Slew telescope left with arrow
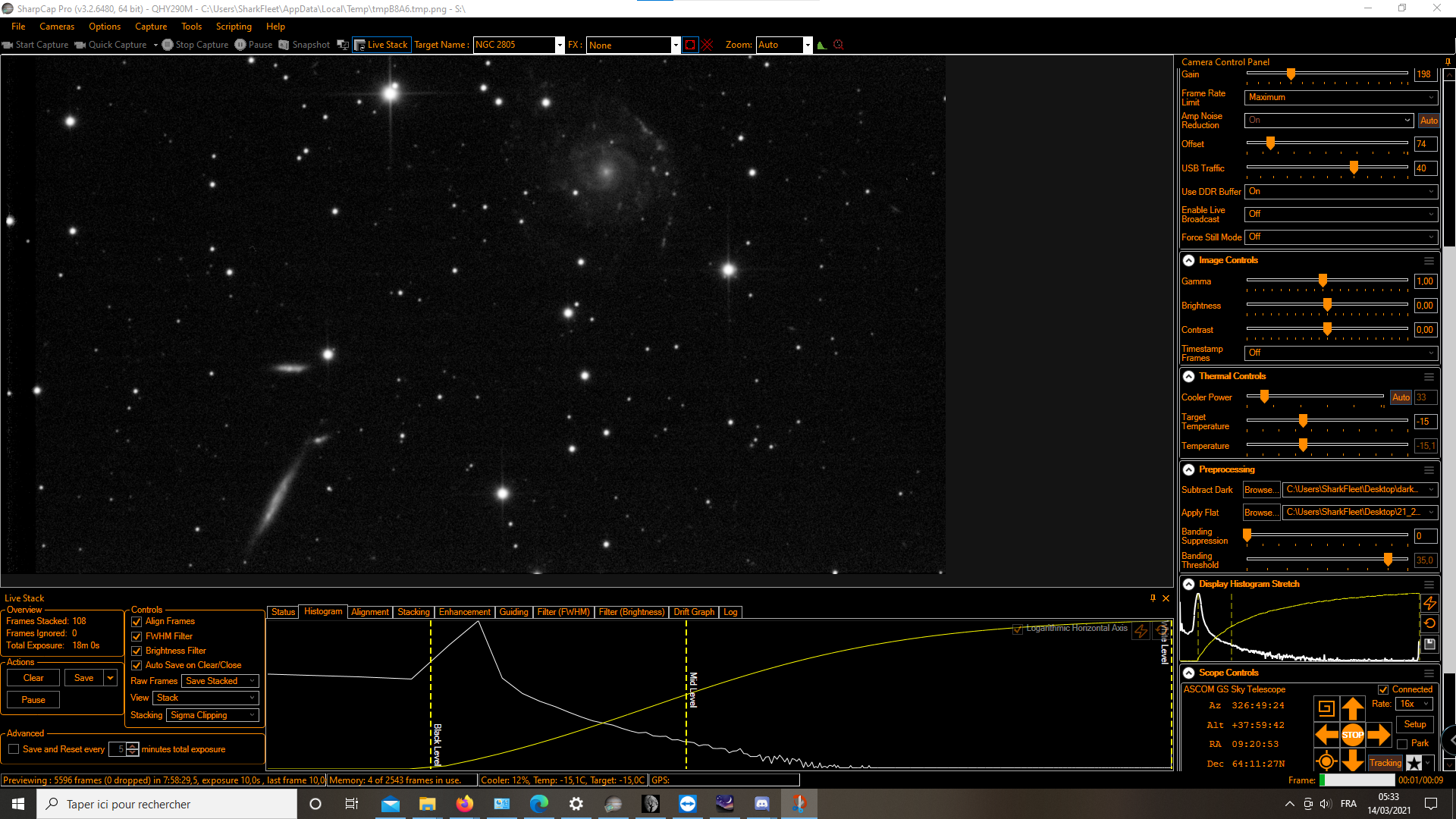Image resolution: width=1456 pixels, height=819 pixels. tap(1326, 734)
